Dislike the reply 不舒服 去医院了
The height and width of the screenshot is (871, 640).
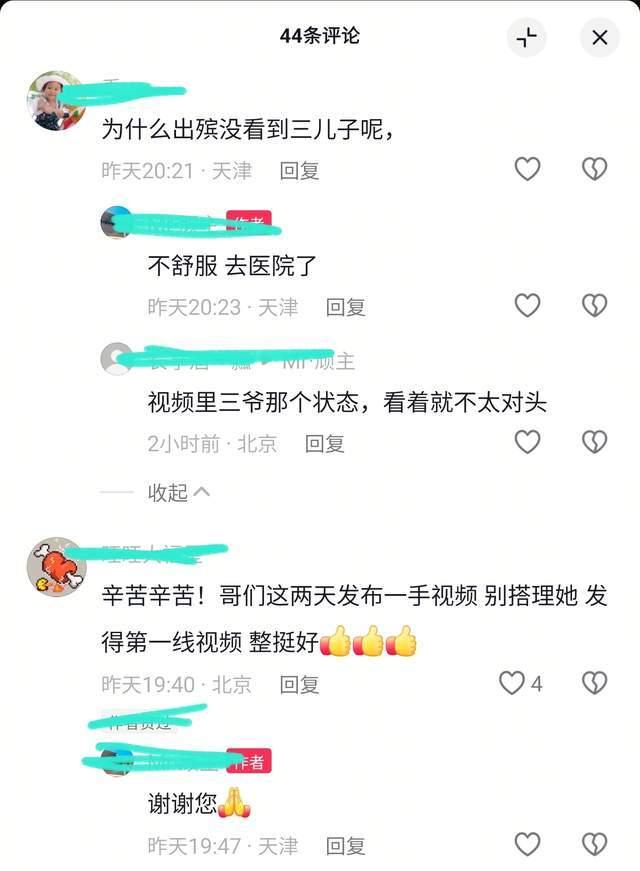[x=594, y=306]
